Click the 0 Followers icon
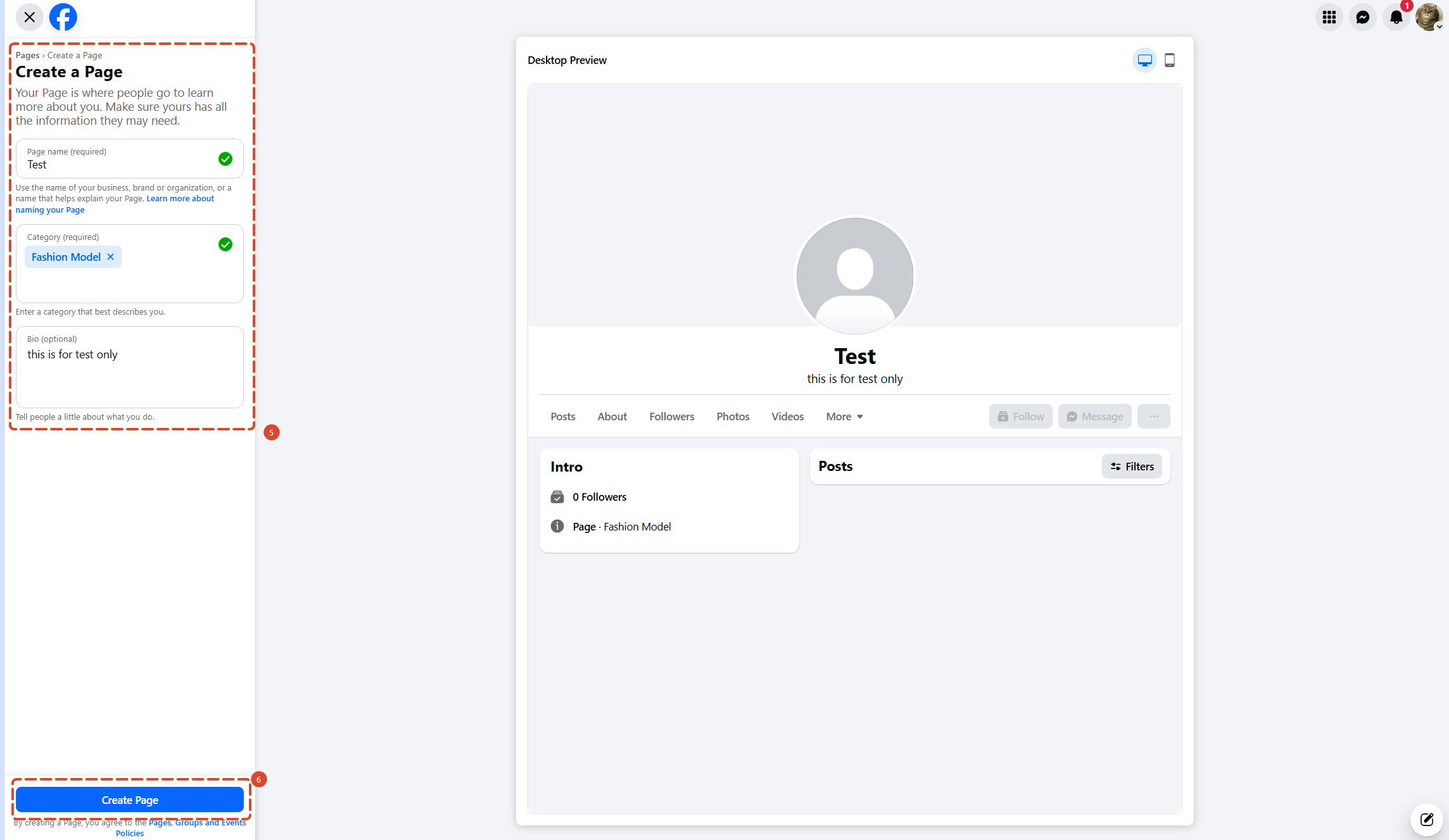 point(557,496)
